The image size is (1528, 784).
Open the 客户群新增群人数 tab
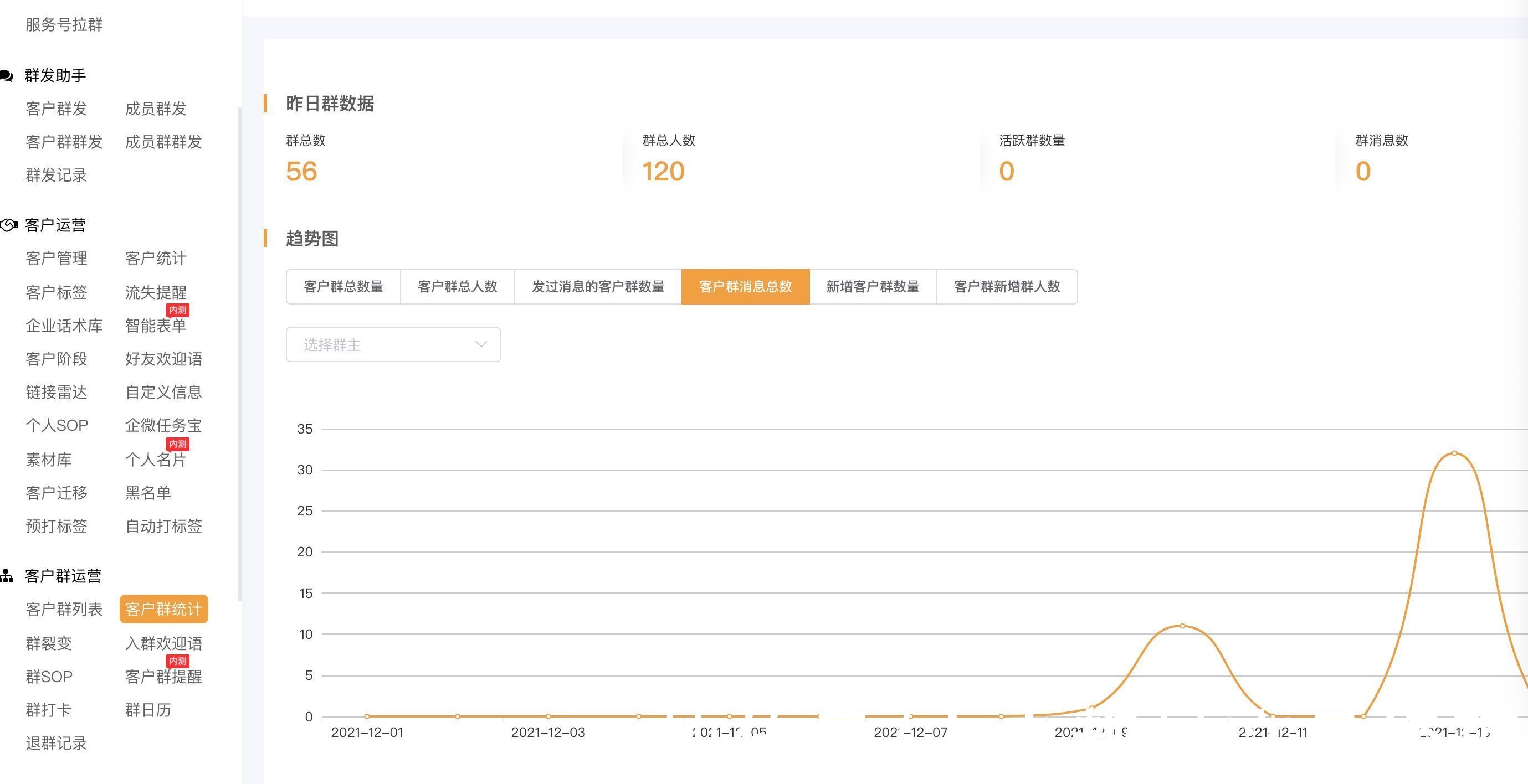1007,287
